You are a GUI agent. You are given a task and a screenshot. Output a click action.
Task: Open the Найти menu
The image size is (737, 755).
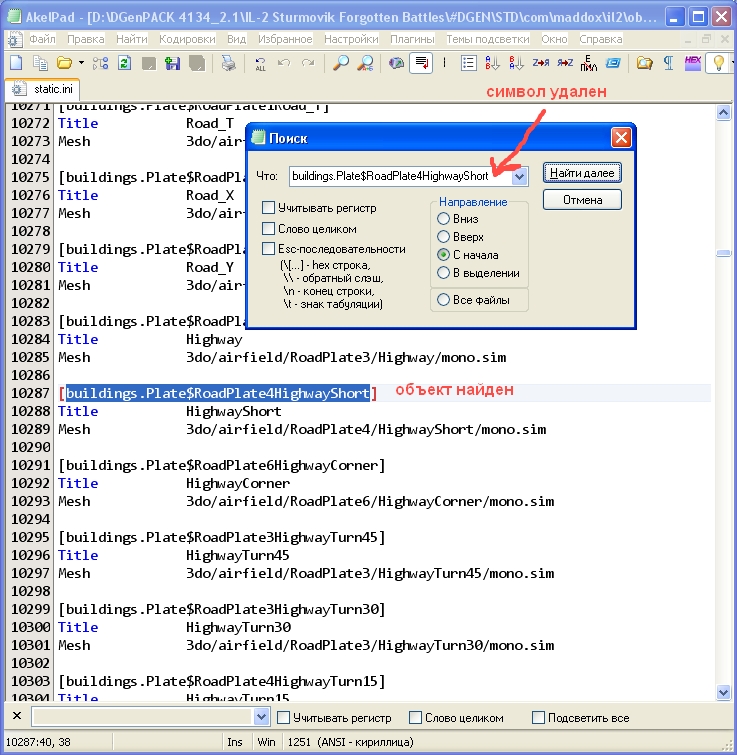131,39
